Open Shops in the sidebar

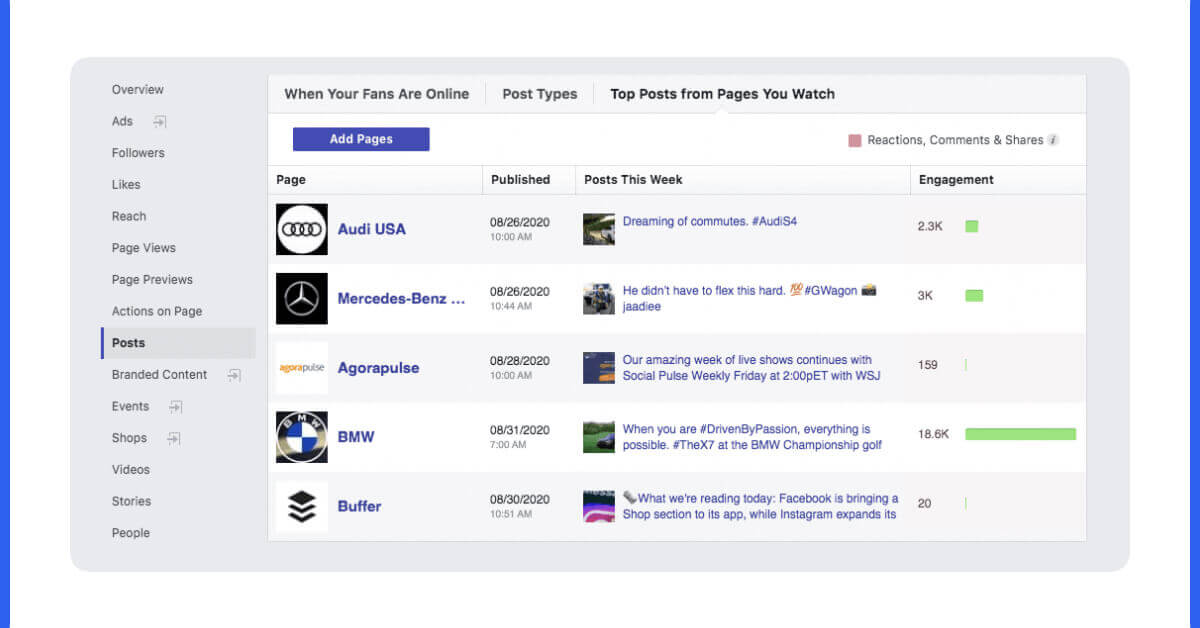point(129,438)
